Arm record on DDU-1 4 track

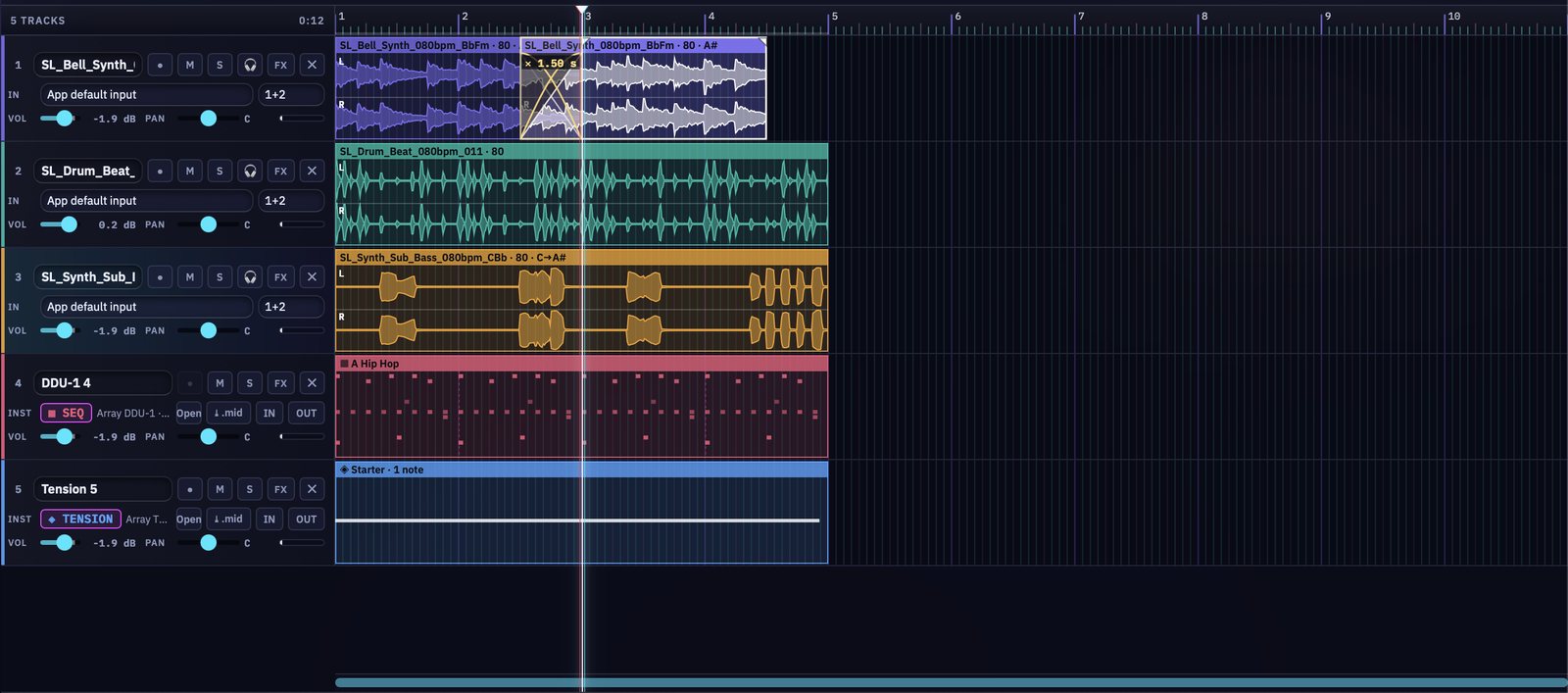pos(190,383)
